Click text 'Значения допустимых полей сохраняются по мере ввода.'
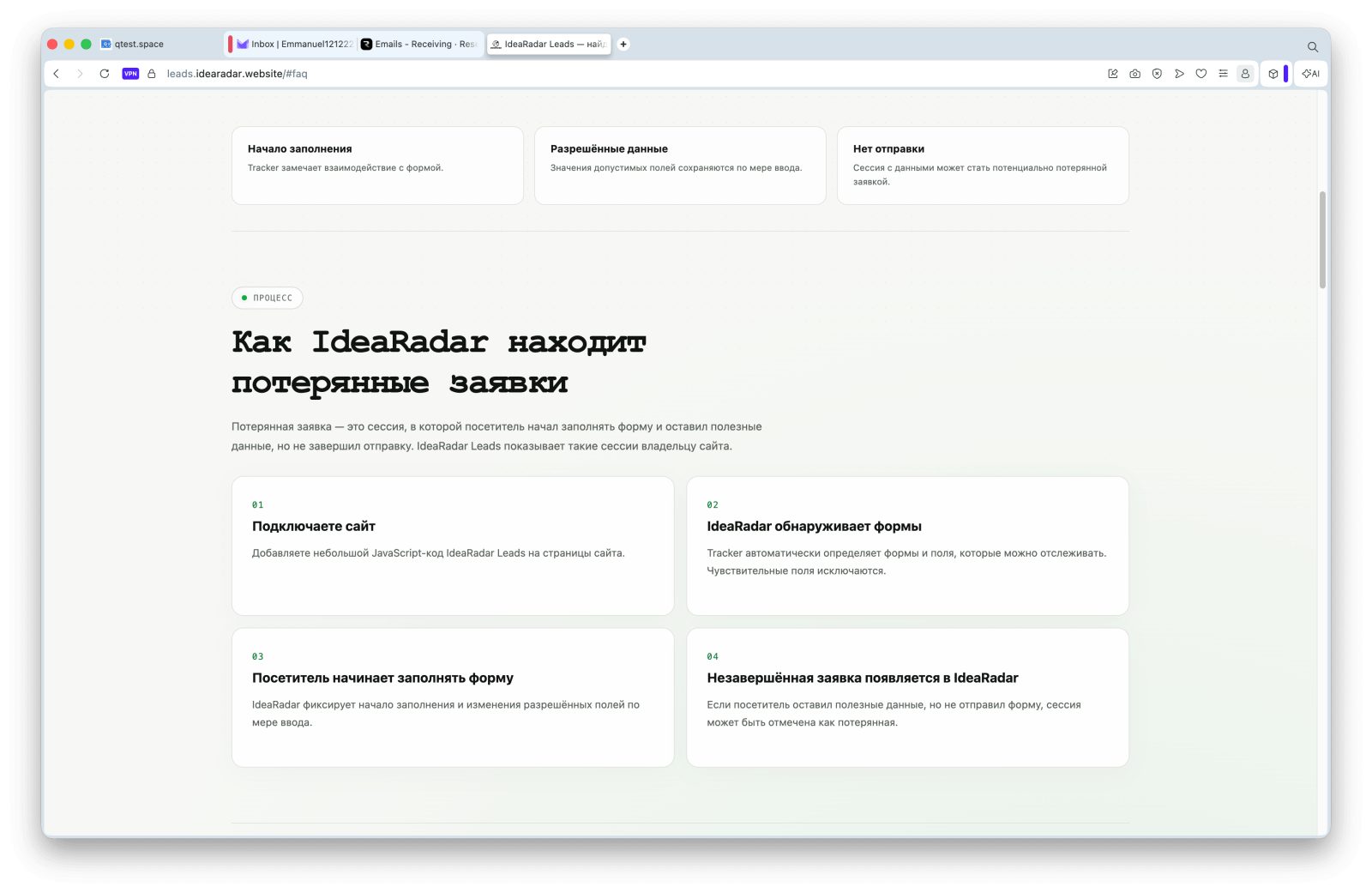This screenshot has width=1372, height=893. pyautogui.click(x=677, y=168)
